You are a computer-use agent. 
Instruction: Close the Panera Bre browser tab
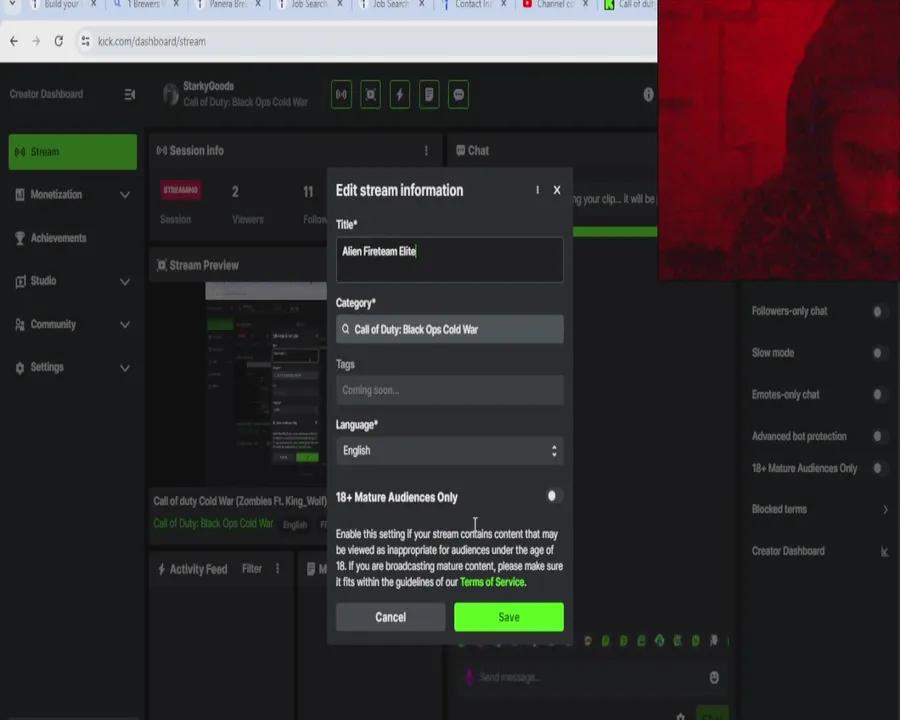[x=258, y=4]
